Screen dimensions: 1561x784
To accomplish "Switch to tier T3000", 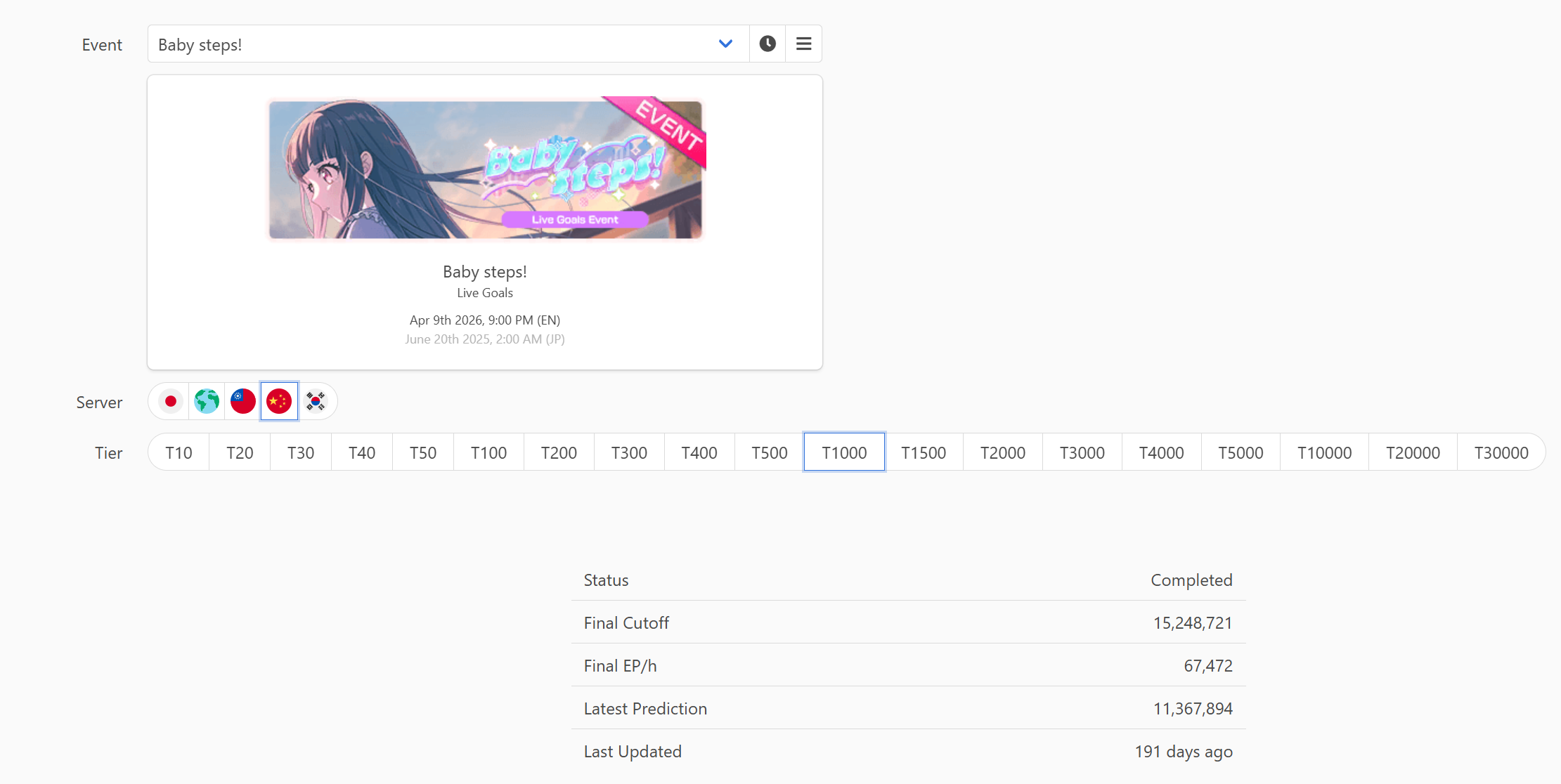I will [x=1082, y=452].
